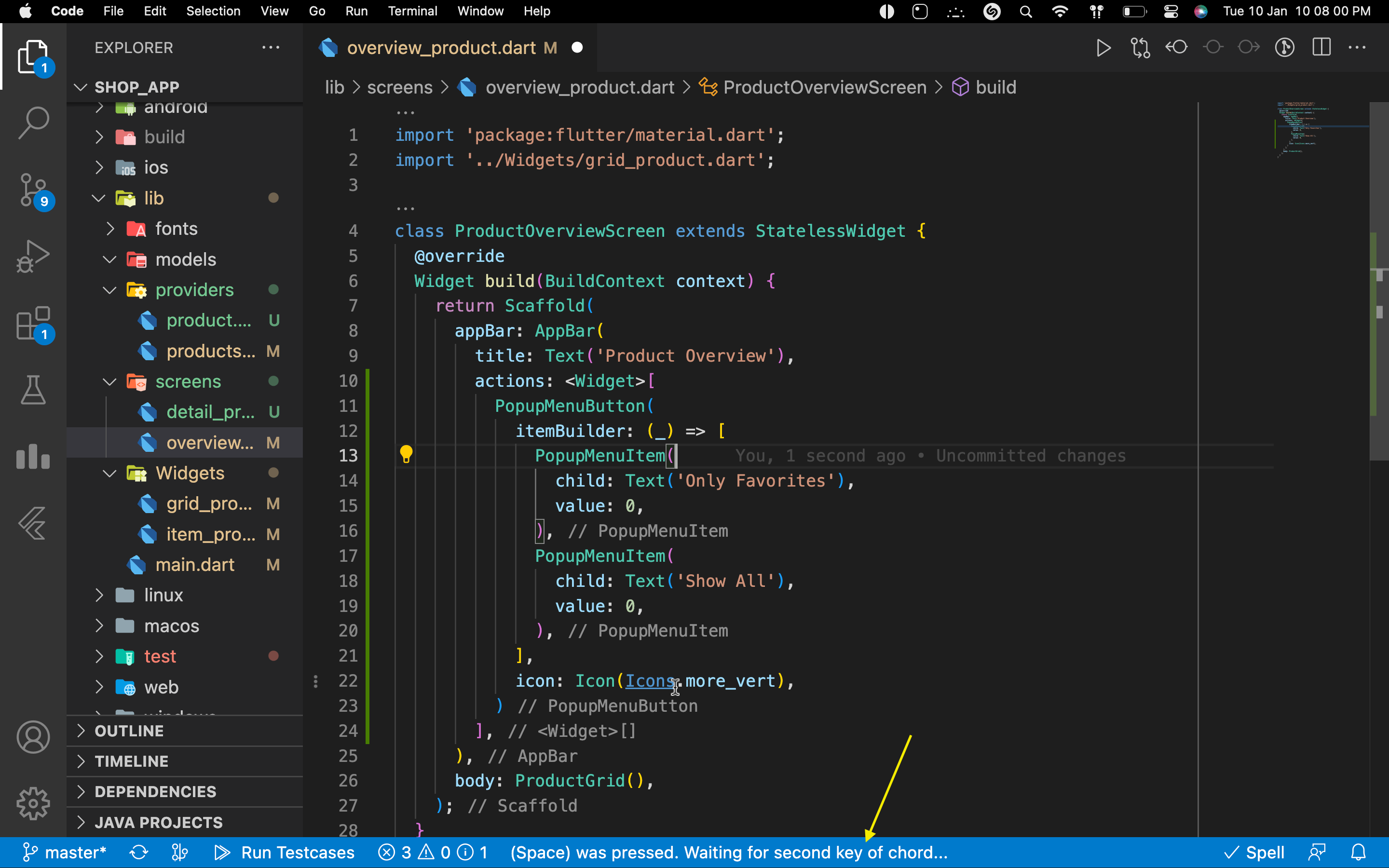Toggle Spell checking in the status bar
The height and width of the screenshot is (868, 1389).
pyautogui.click(x=1256, y=853)
